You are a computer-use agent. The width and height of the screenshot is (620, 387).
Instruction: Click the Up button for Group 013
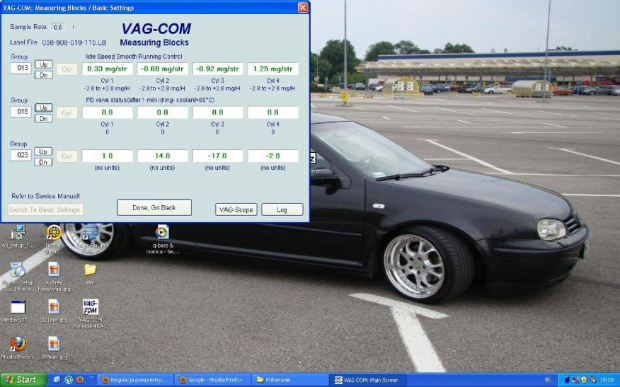point(43,64)
